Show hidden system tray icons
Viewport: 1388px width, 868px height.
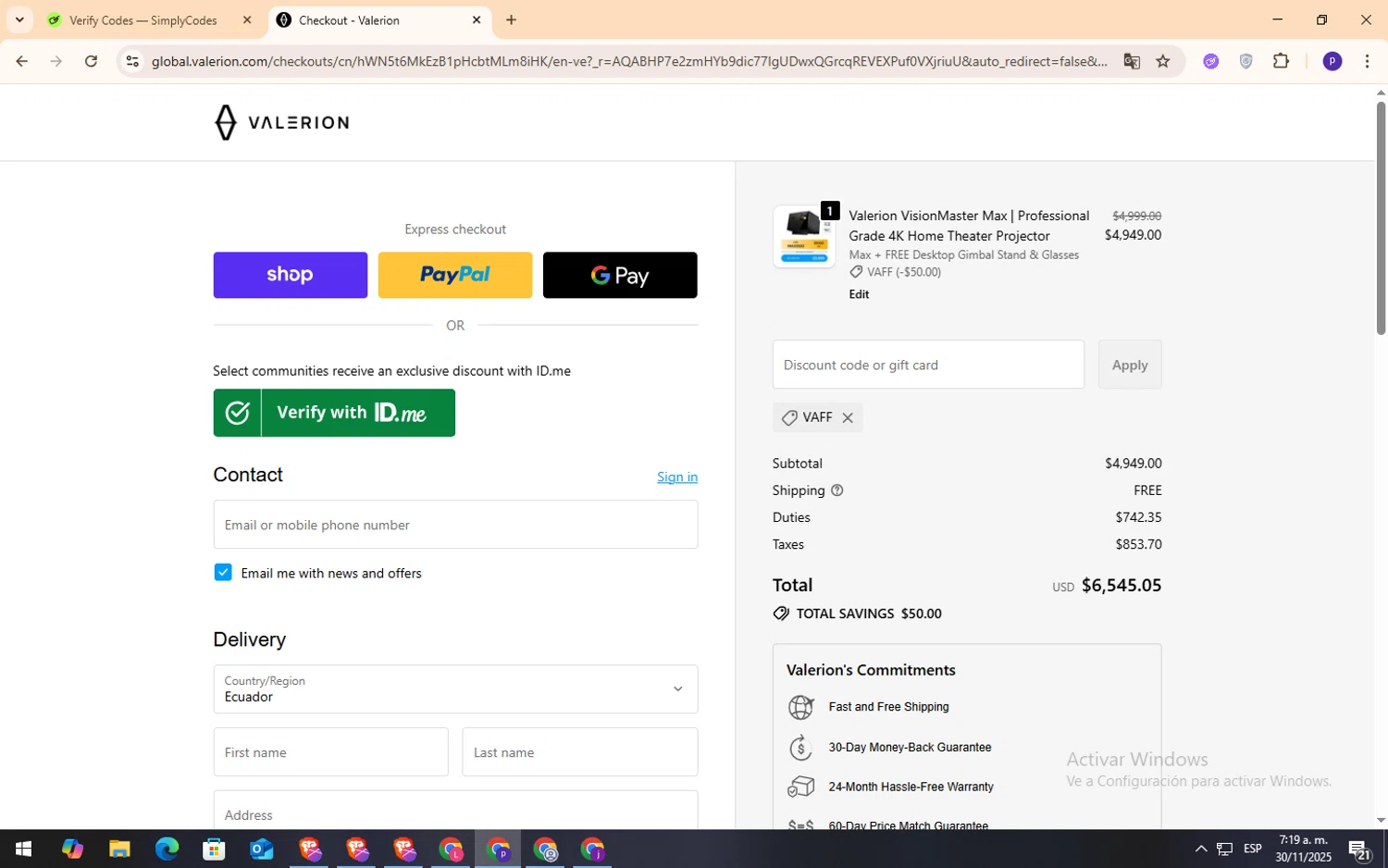[x=1200, y=849]
